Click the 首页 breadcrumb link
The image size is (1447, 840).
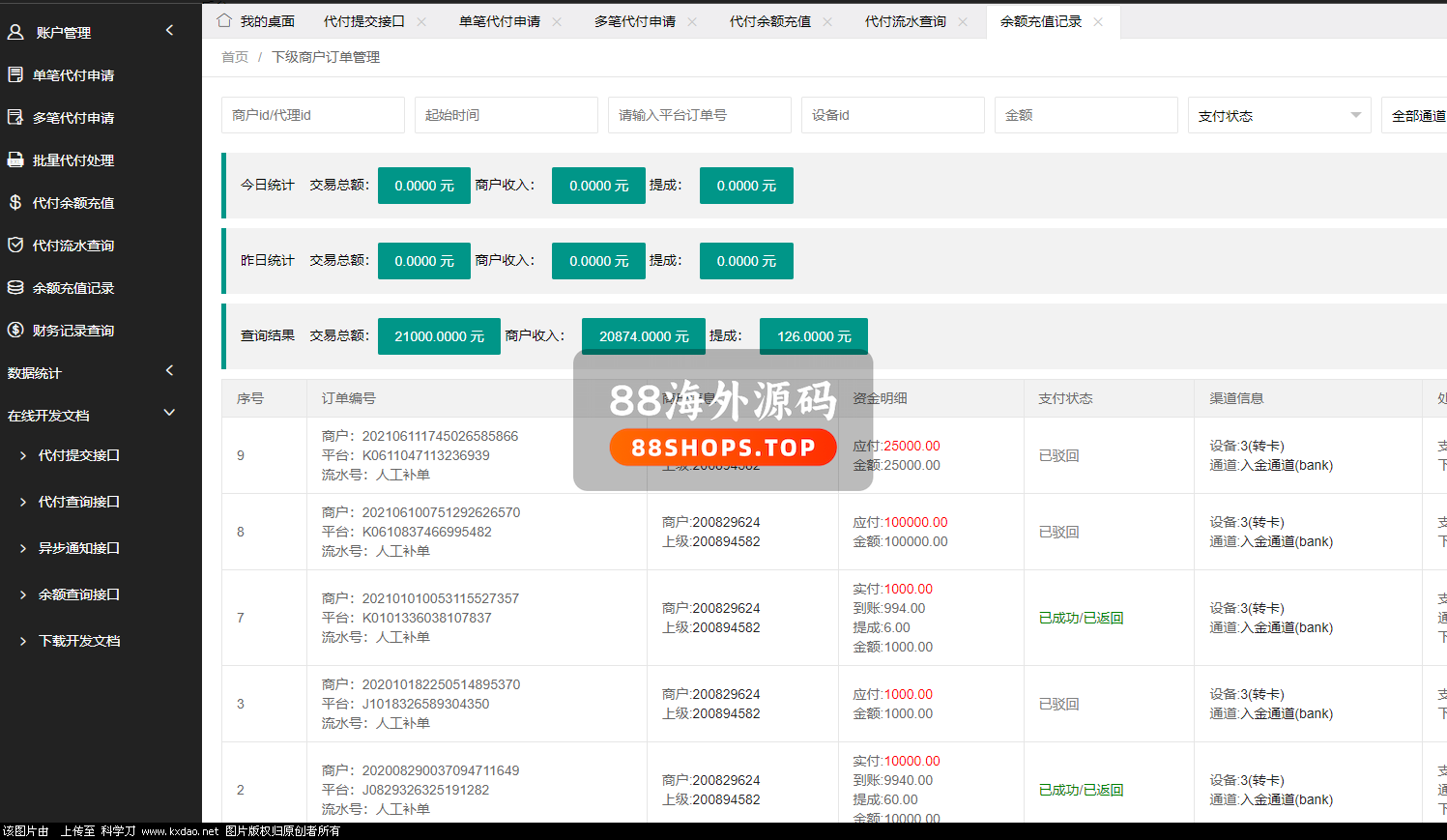tap(235, 57)
